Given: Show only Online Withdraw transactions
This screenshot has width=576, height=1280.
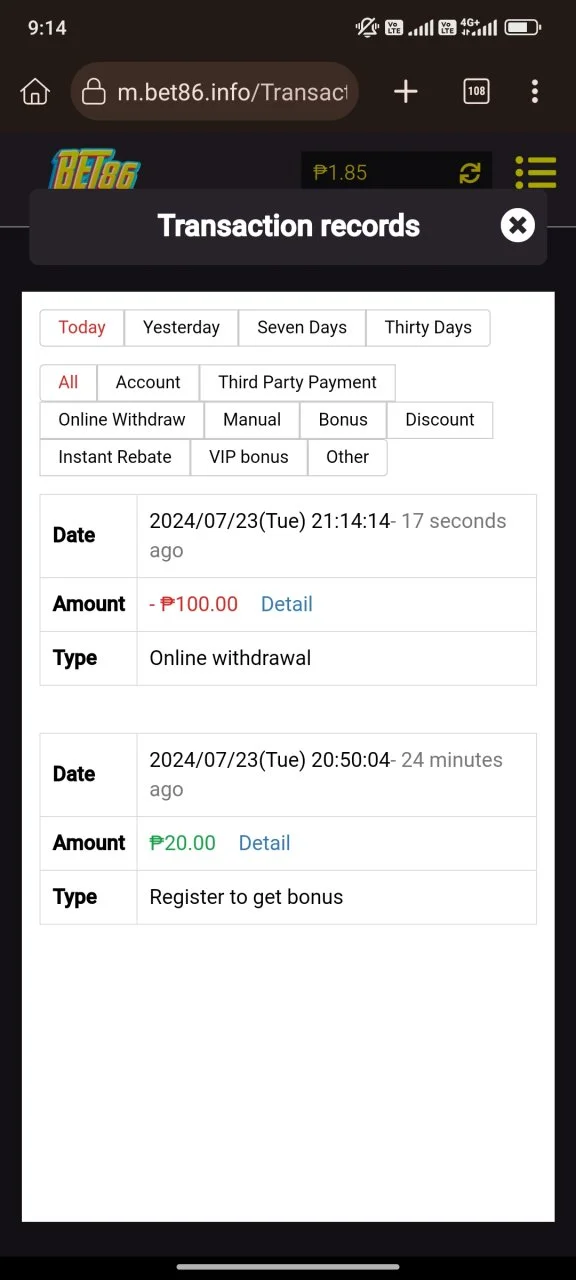Looking at the screenshot, I should click(x=122, y=420).
